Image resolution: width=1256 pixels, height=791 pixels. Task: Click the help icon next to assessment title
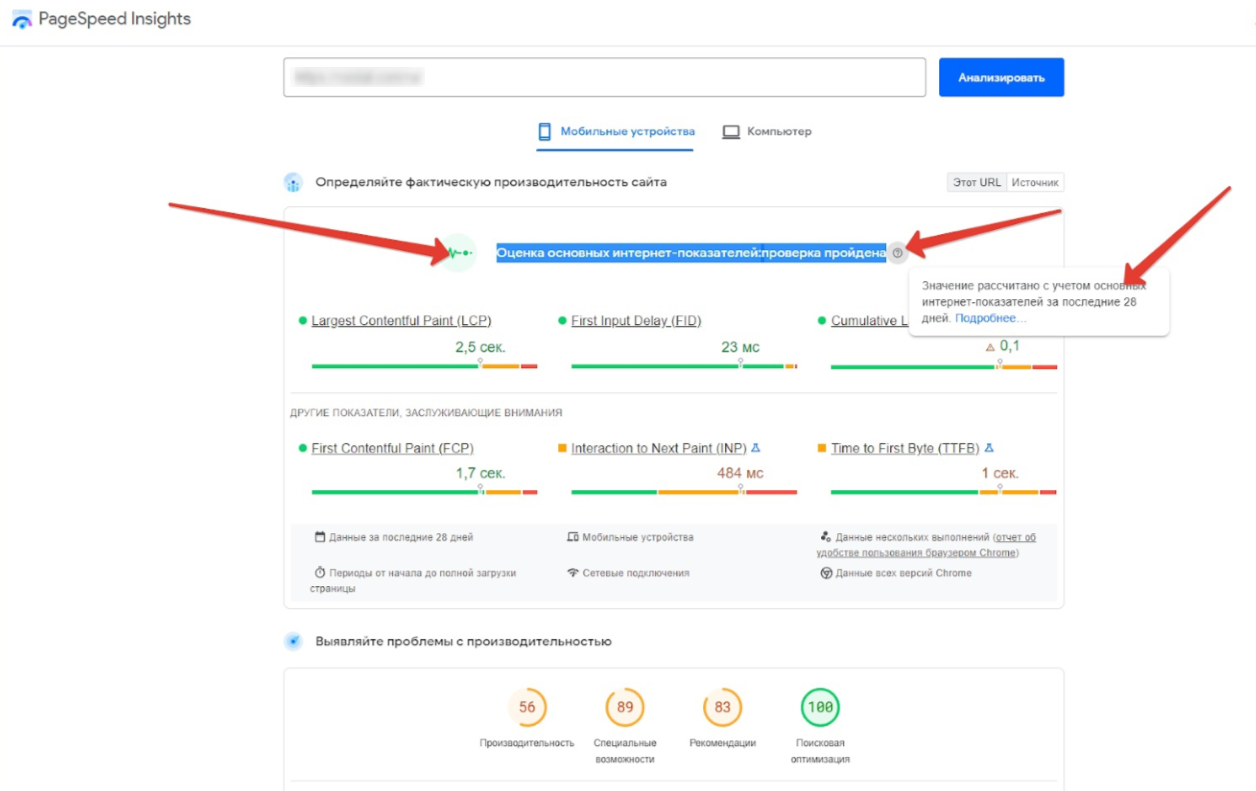pyautogui.click(x=897, y=253)
